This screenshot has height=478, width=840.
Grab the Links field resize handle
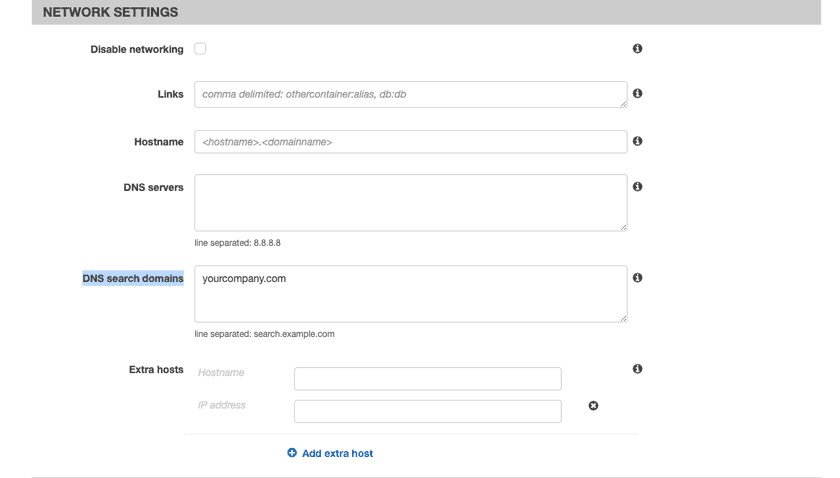[623, 103]
